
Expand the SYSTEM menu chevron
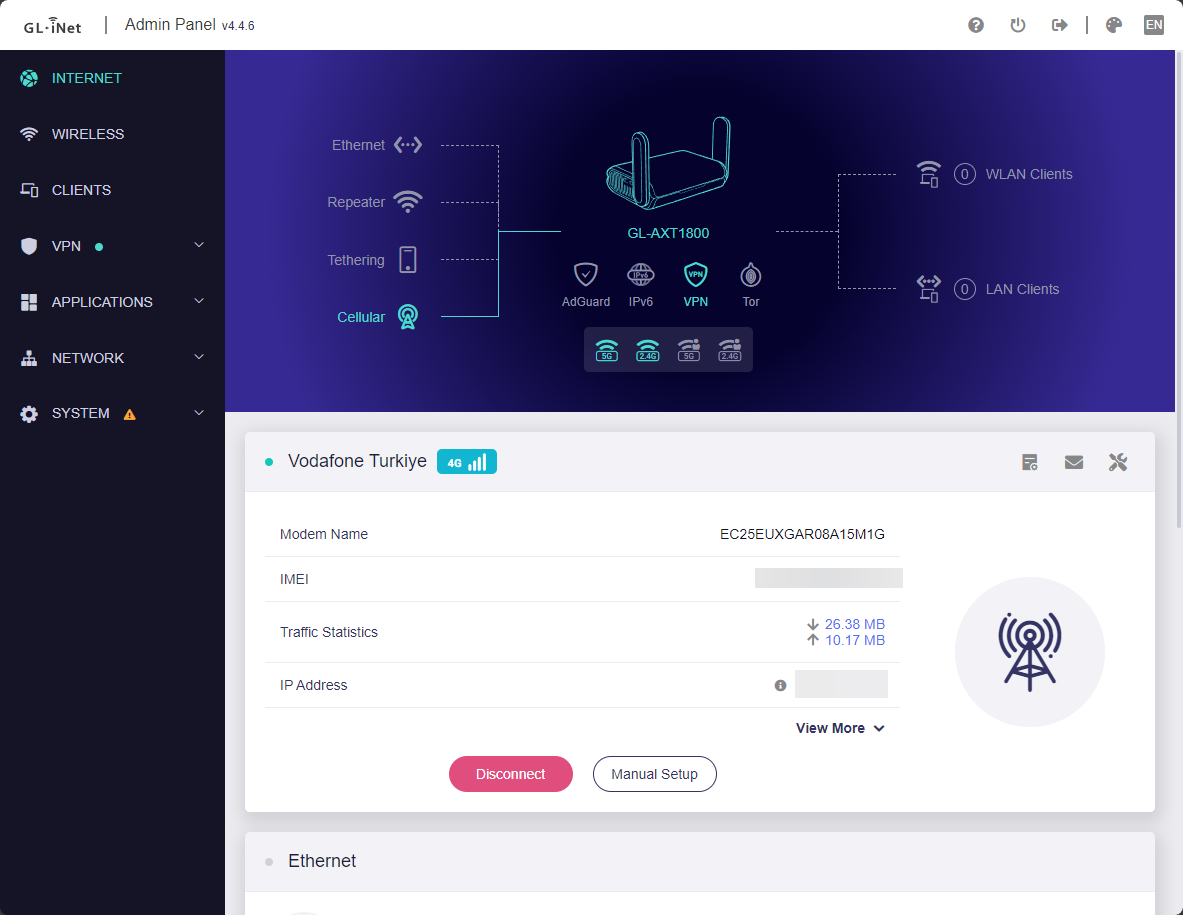coord(199,413)
